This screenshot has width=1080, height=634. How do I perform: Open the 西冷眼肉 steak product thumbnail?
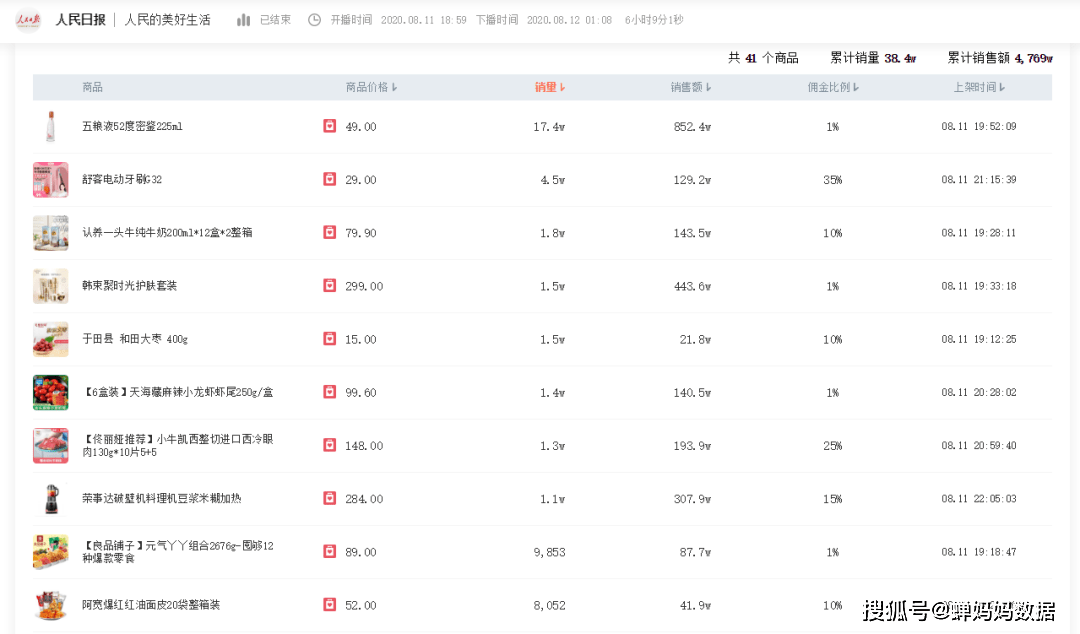click(50, 445)
